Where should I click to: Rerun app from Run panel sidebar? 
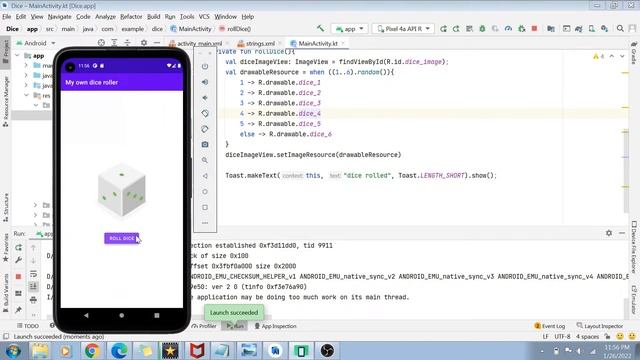(x=18, y=248)
